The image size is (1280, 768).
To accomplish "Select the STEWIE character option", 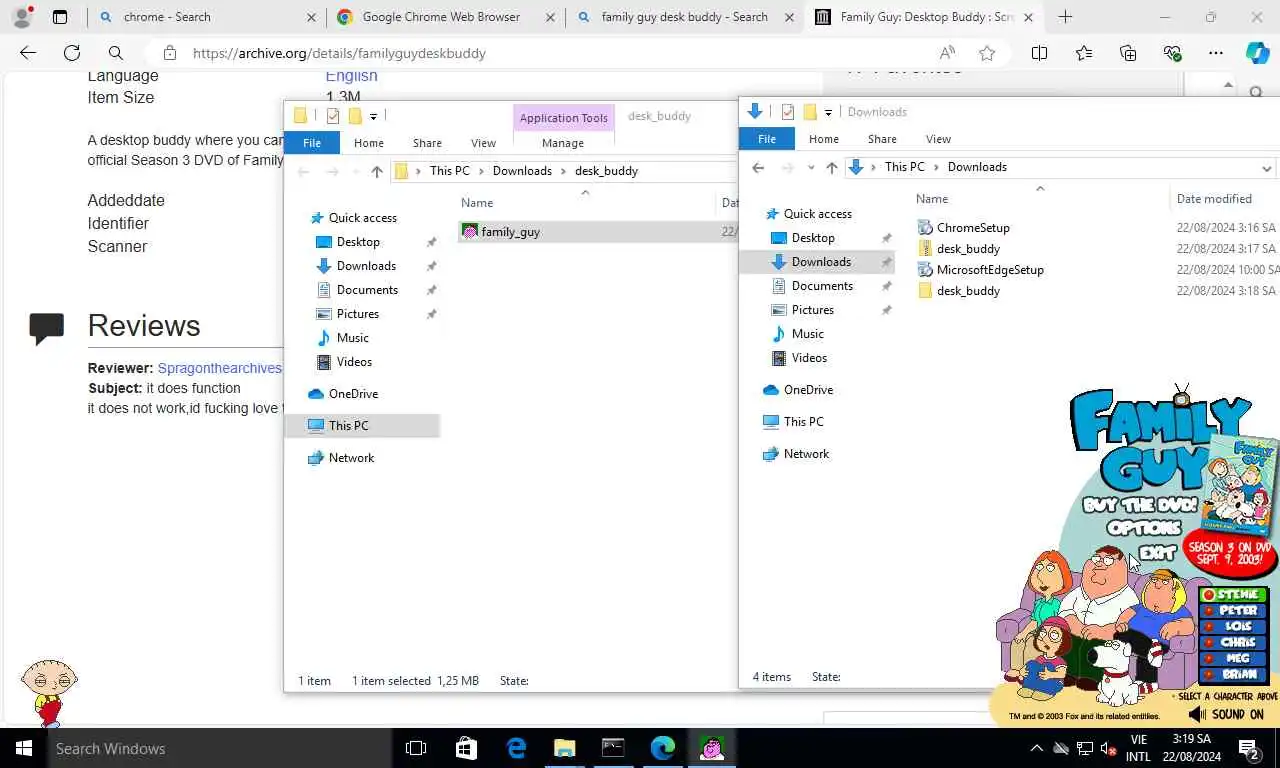I will click(1232, 595).
